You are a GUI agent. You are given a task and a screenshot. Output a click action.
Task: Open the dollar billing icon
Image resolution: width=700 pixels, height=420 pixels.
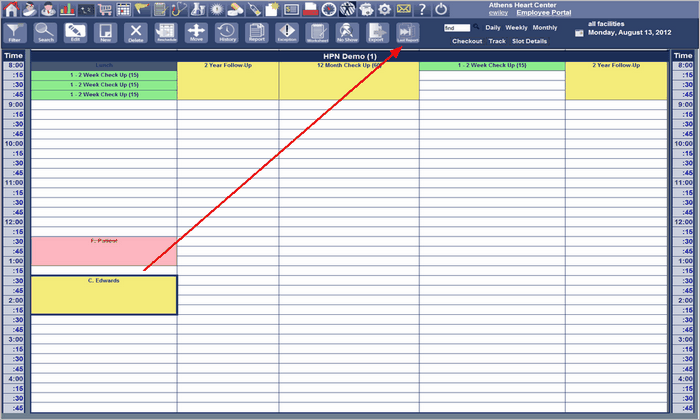[291, 9]
